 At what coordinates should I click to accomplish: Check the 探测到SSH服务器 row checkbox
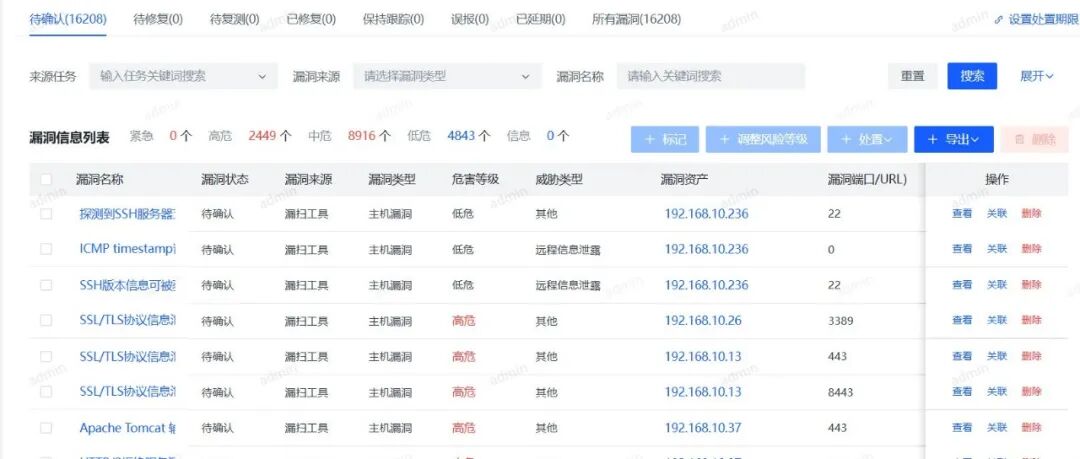[x=46, y=214]
